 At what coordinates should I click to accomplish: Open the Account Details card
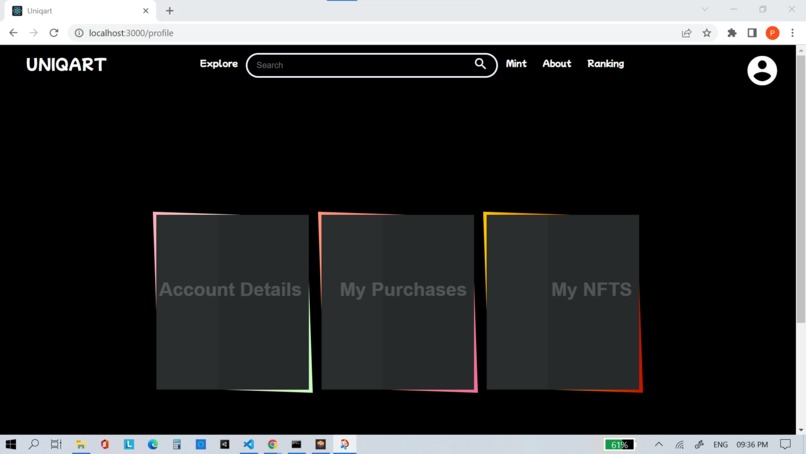point(232,302)
